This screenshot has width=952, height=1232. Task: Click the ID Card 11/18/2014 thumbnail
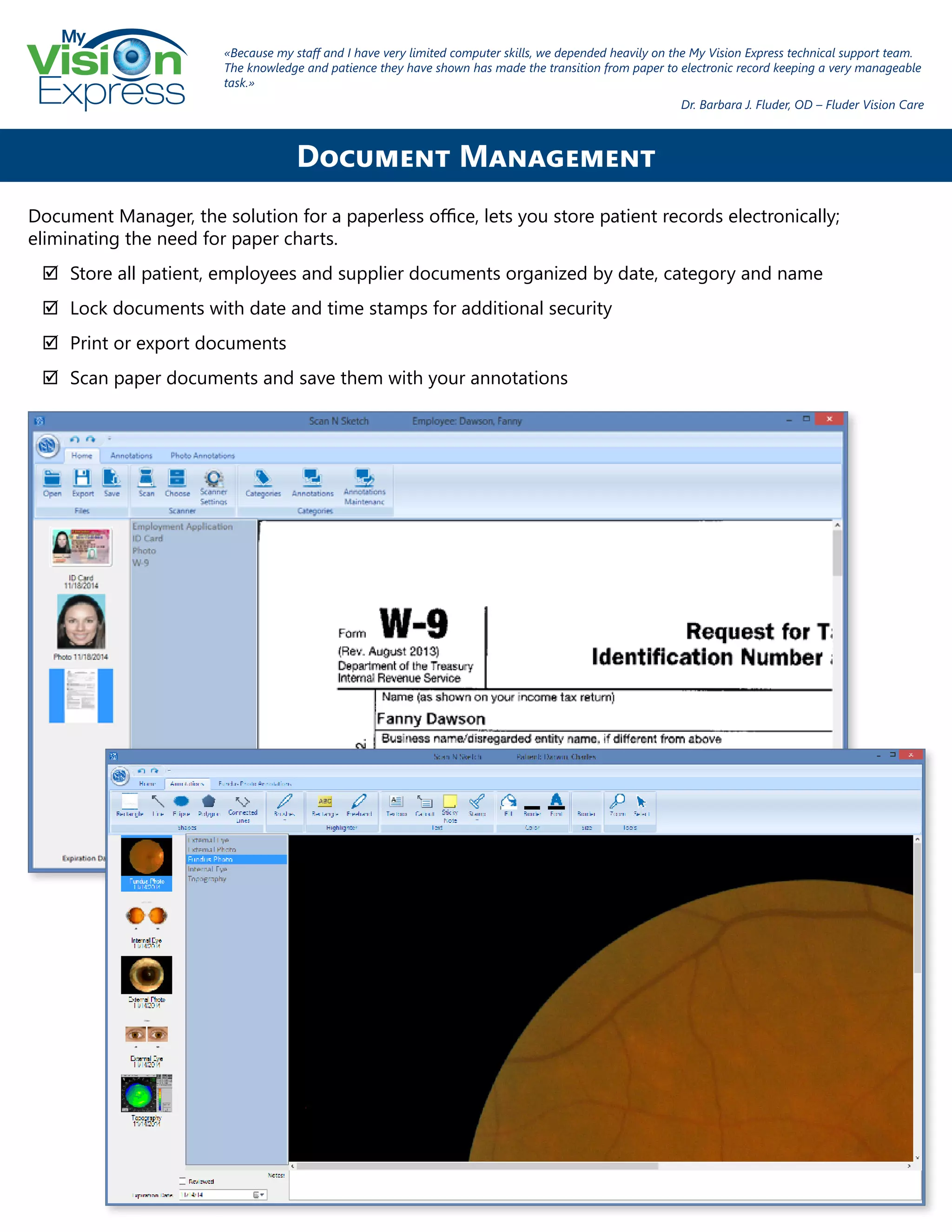pos(81,547)
